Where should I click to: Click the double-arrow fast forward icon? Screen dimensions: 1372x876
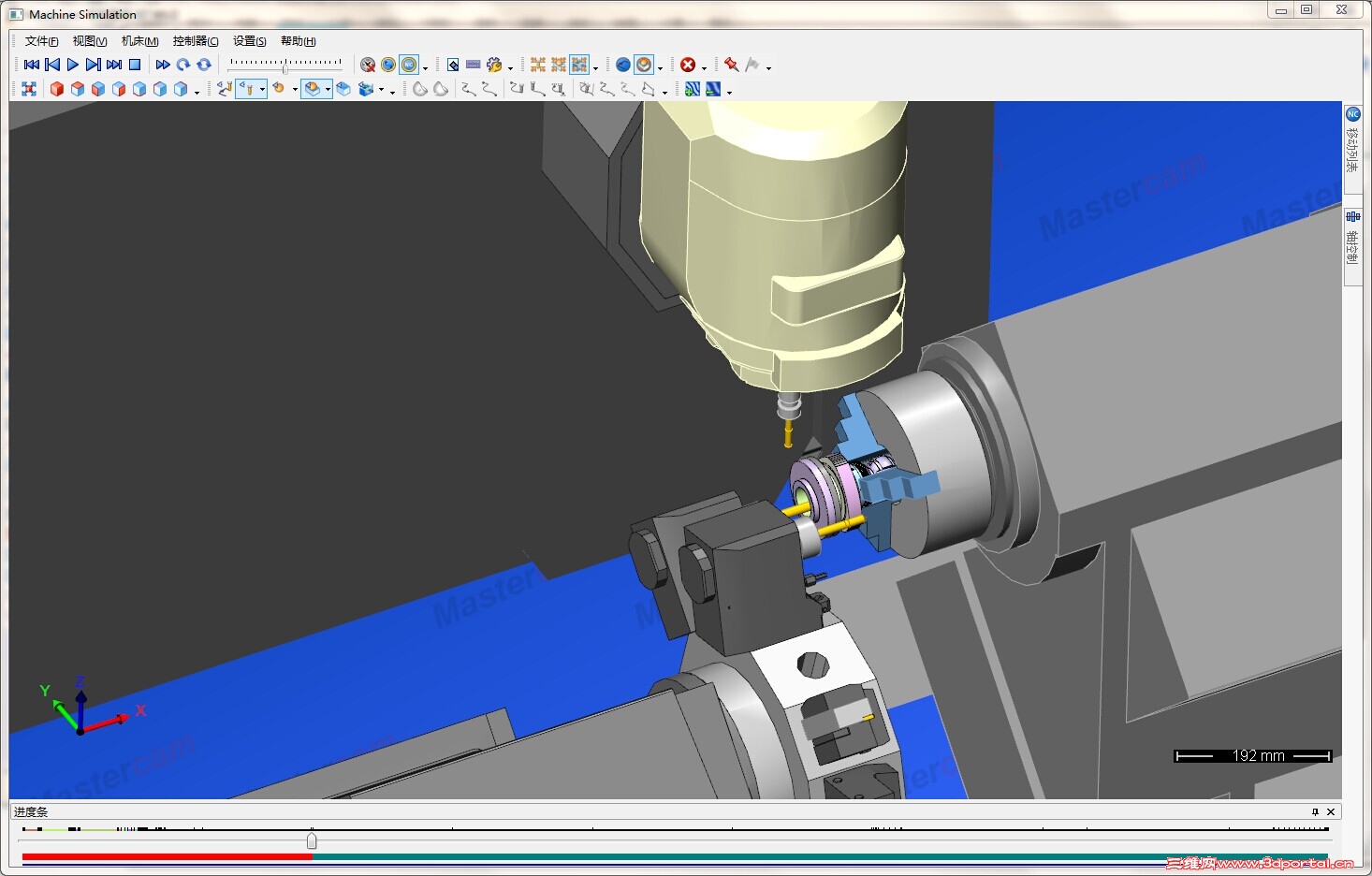point(163,65)
